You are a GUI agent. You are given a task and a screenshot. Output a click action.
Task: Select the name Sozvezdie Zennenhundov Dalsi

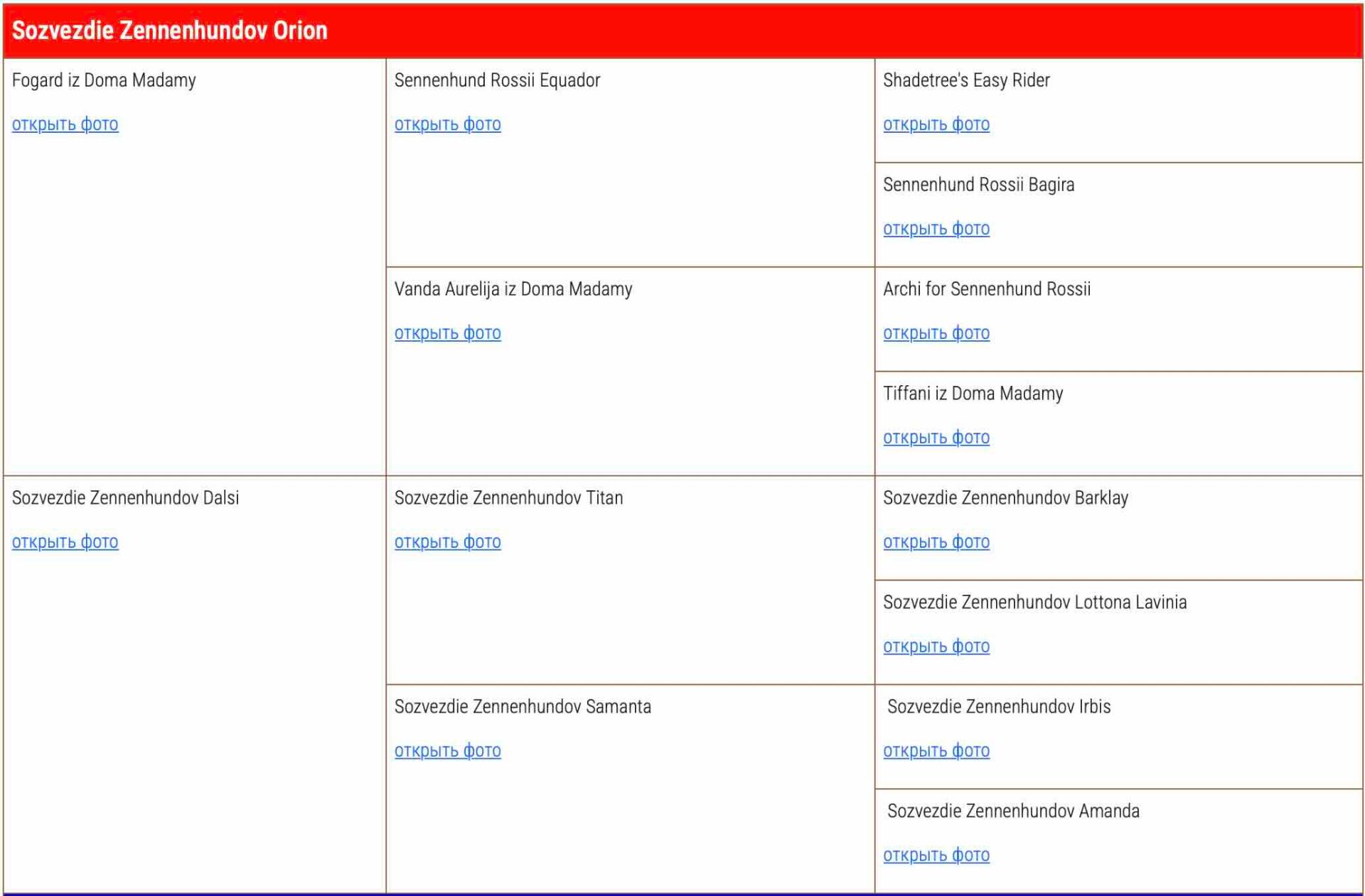click(126, 498)
